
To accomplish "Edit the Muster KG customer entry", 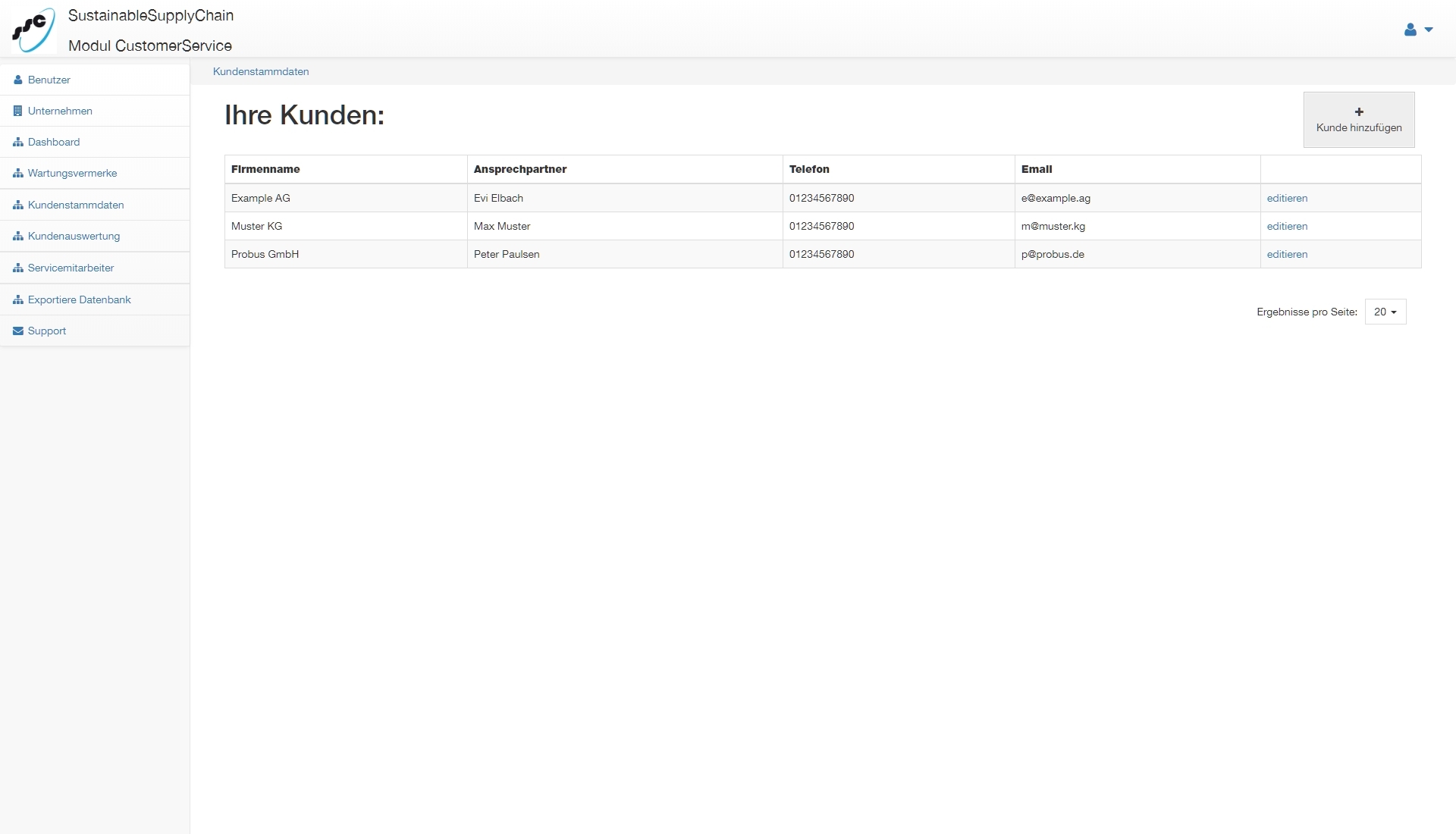I will [x=1287, y=226].
